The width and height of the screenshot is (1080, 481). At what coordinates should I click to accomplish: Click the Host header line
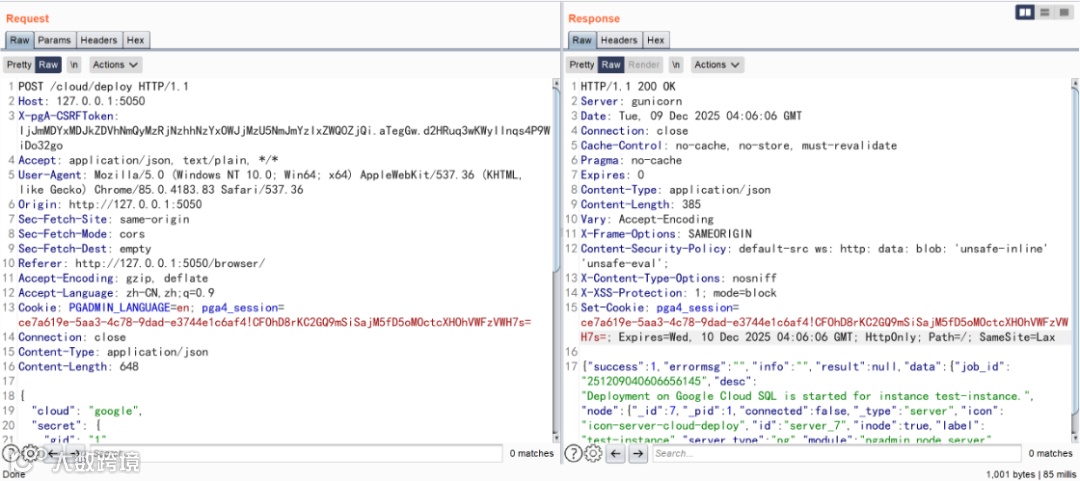point(82,101)
